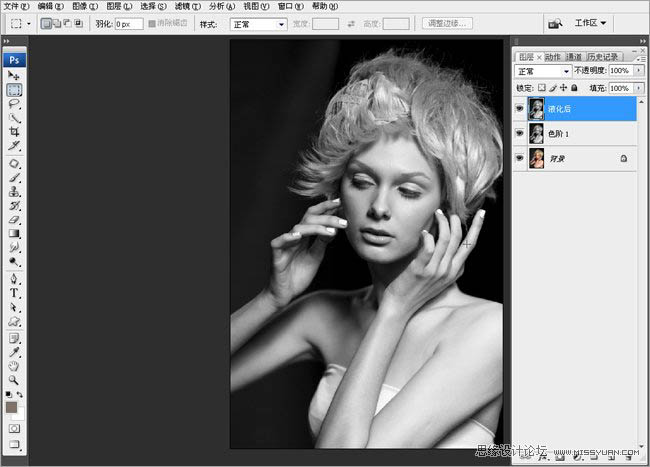650x467 pixels.
Task: Open the layer blend mode dropdown
Action: pos(543,72)
